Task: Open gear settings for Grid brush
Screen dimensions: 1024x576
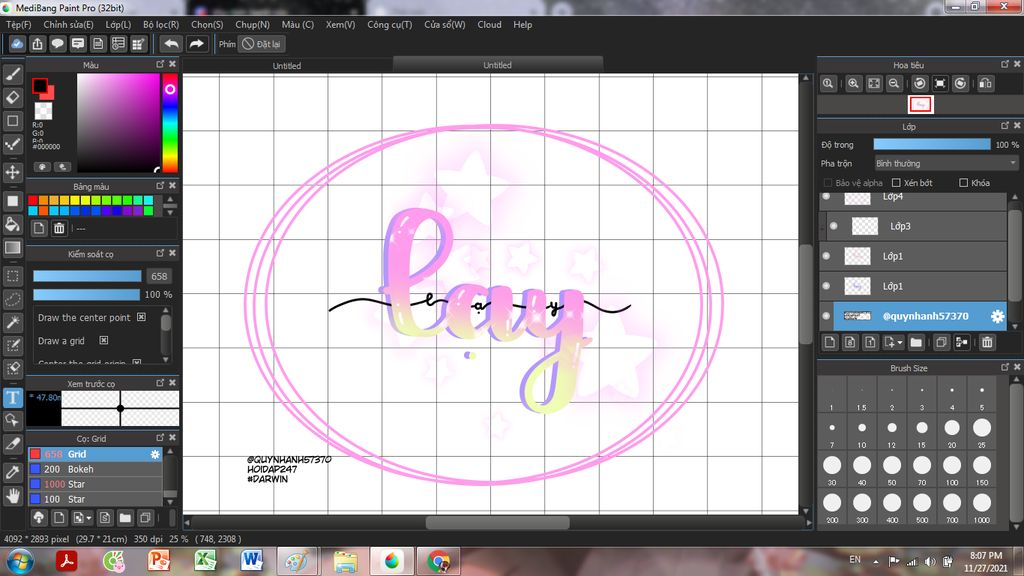Action: pos(155,454)
